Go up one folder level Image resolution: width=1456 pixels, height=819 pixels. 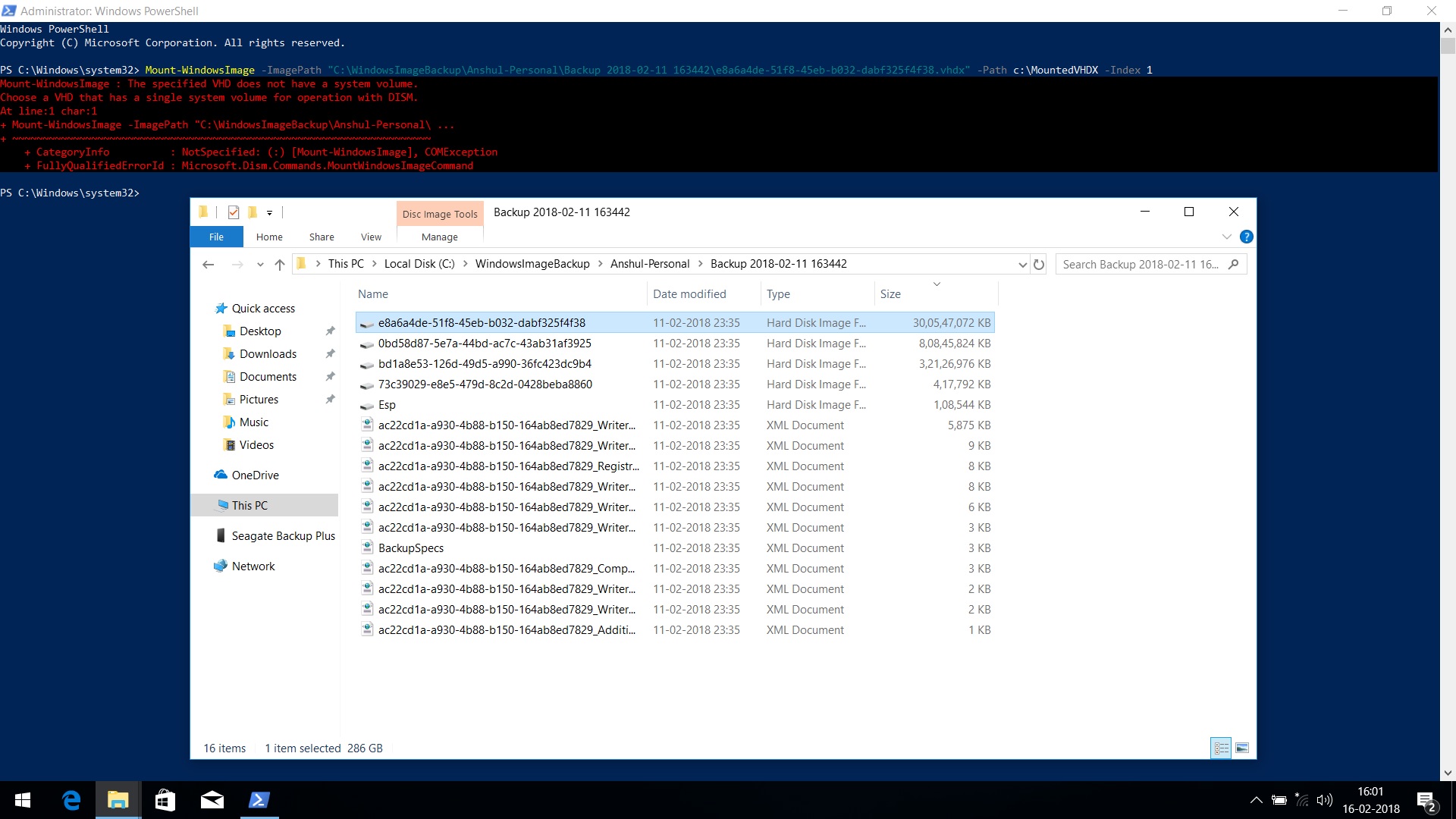[280, 265]
